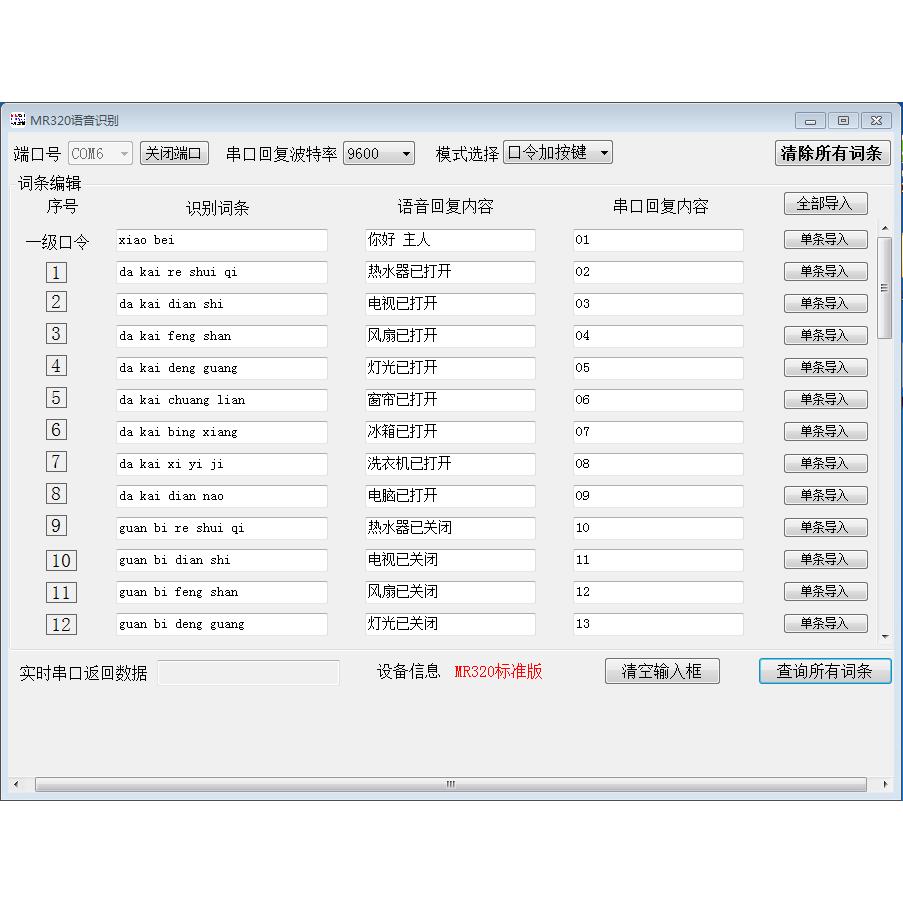Image resolution: width=903 pixels, height=903 pixels.
Task: Click the vertical scrollbar down arrow
Action: [x=885, y=636]
